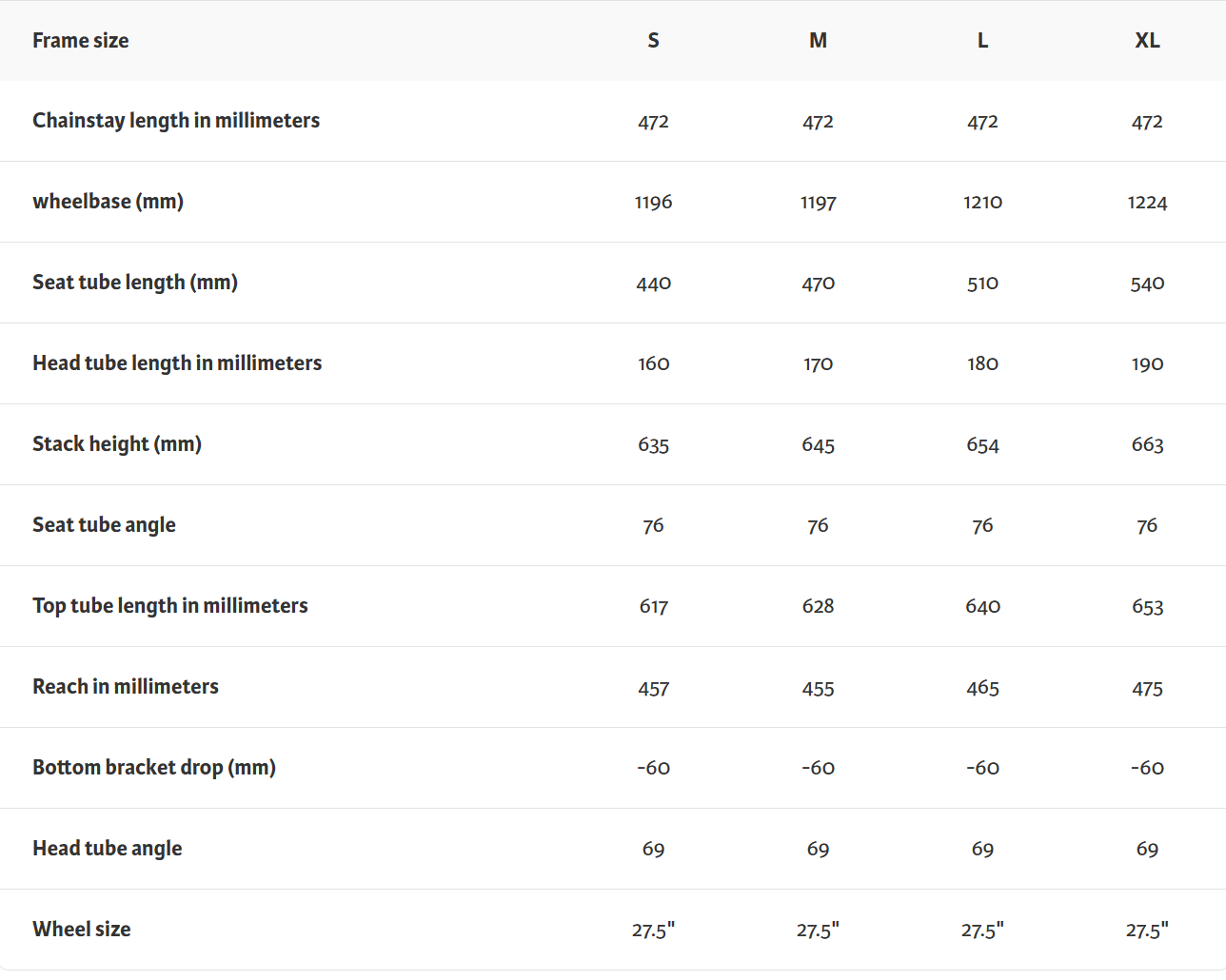Click the Seat tube length (mm) label

tap(135, 283)
